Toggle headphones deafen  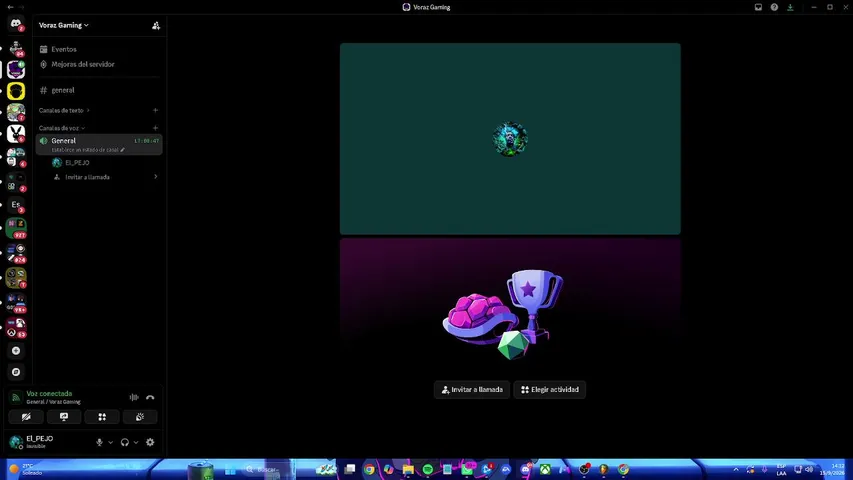point(125,442)
